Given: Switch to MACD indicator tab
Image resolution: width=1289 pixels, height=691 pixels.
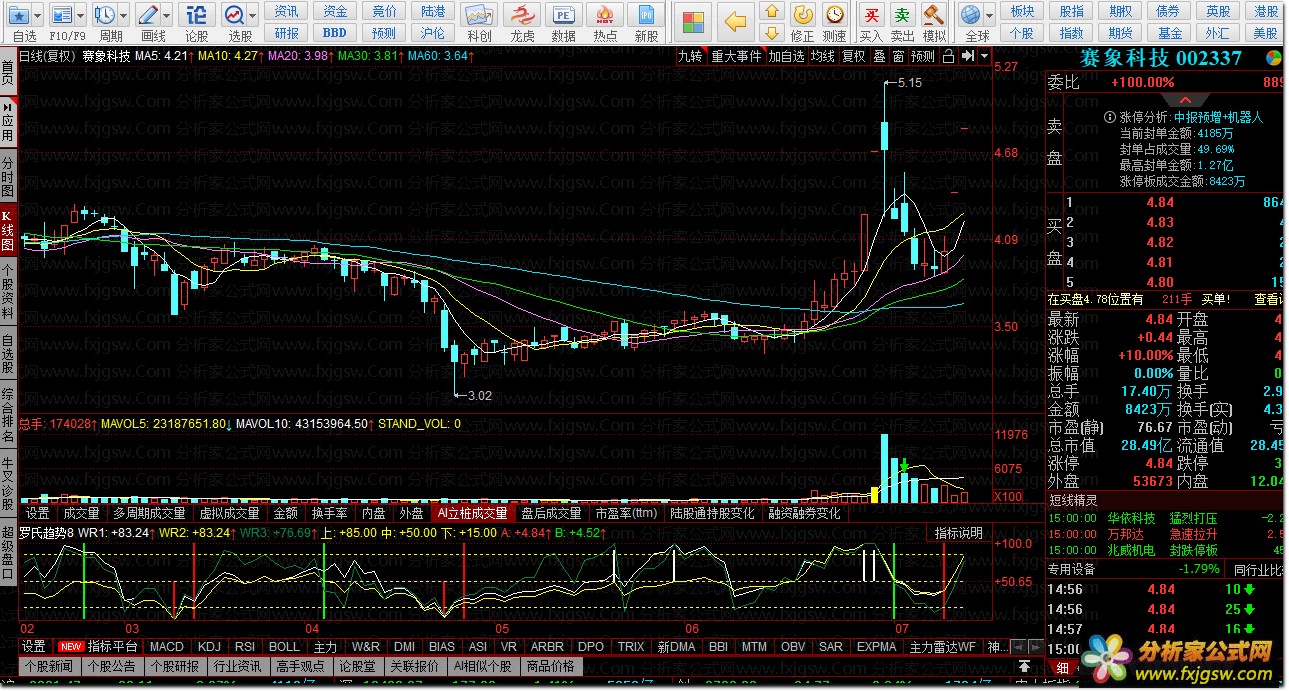Looking at the screenshot, I should 167,647.
